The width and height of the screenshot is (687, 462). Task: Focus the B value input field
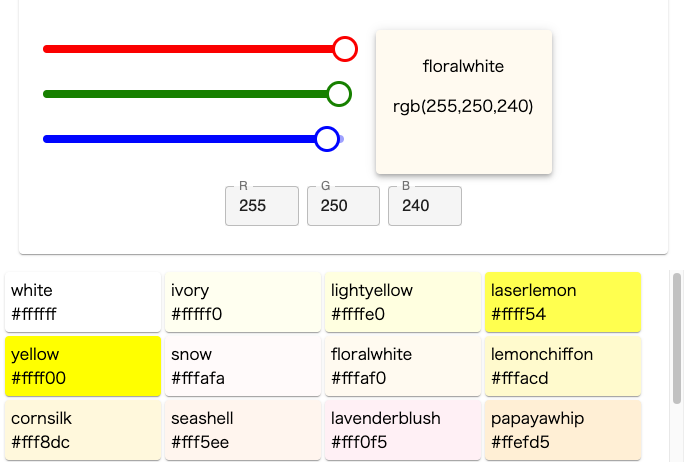click(425, 206)
